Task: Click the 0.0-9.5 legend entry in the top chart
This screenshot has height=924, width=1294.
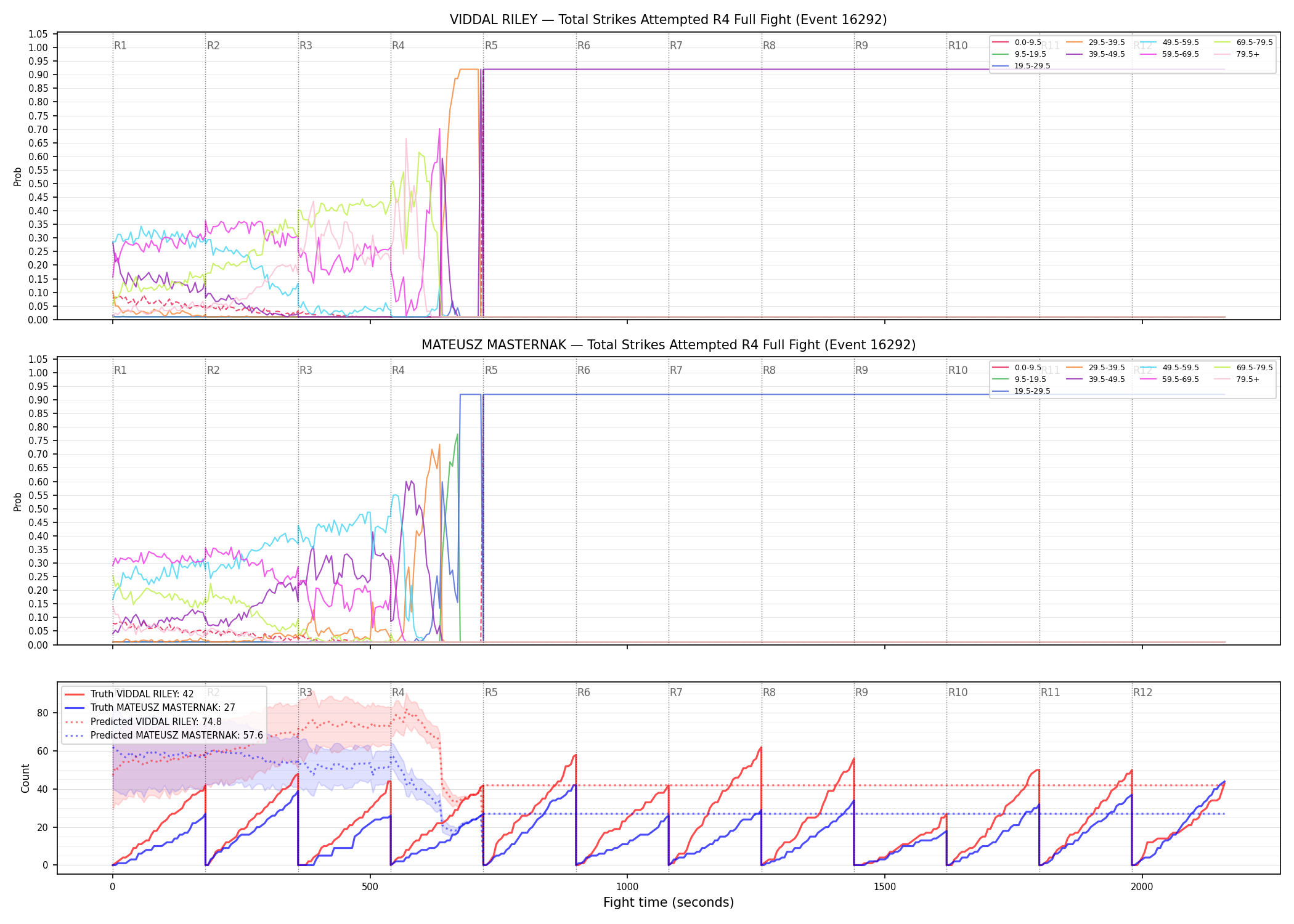Action: [1017, 43]
